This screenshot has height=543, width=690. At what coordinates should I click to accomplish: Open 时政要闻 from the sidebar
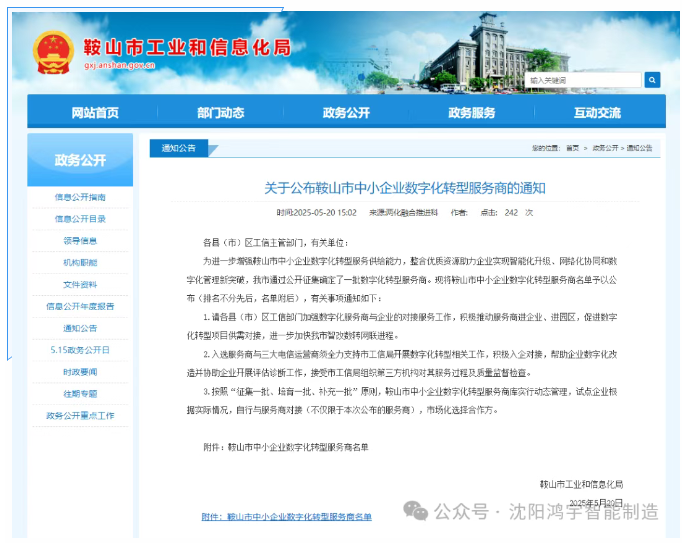pyautogui.click(x=80, y=371)
